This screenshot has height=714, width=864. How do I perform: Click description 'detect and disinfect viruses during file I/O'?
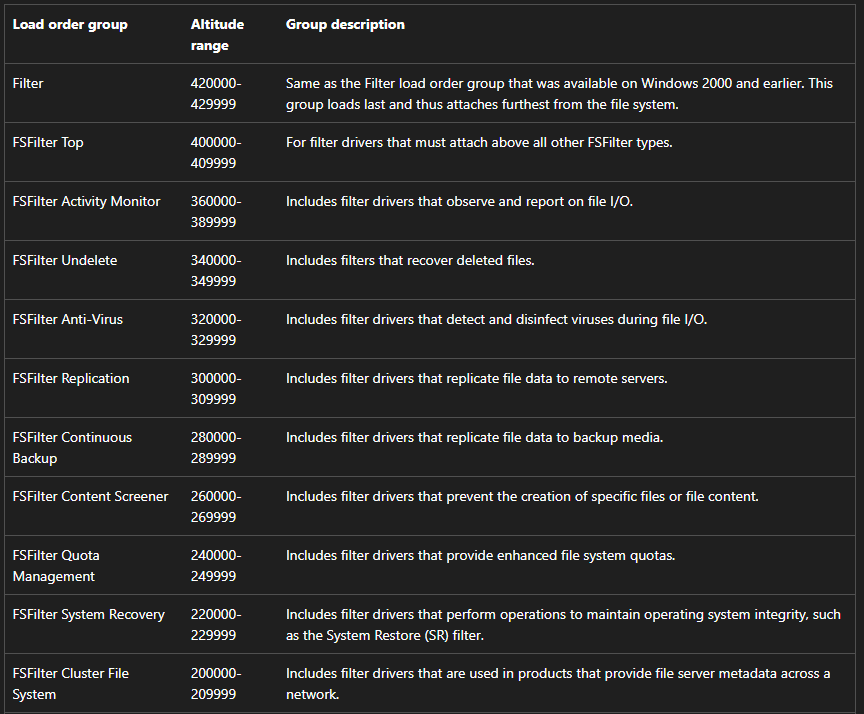click(x=496, y=319)
